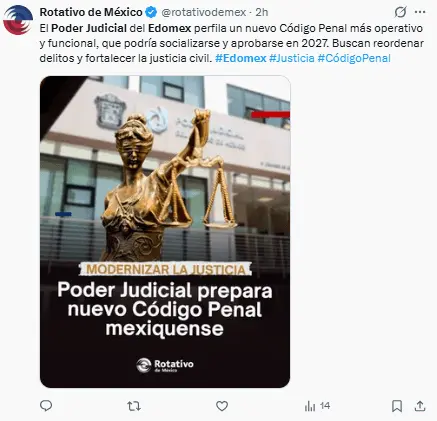Open Rotativo de México profile avatar
The image size is (437, 421).
click(18, 20)
